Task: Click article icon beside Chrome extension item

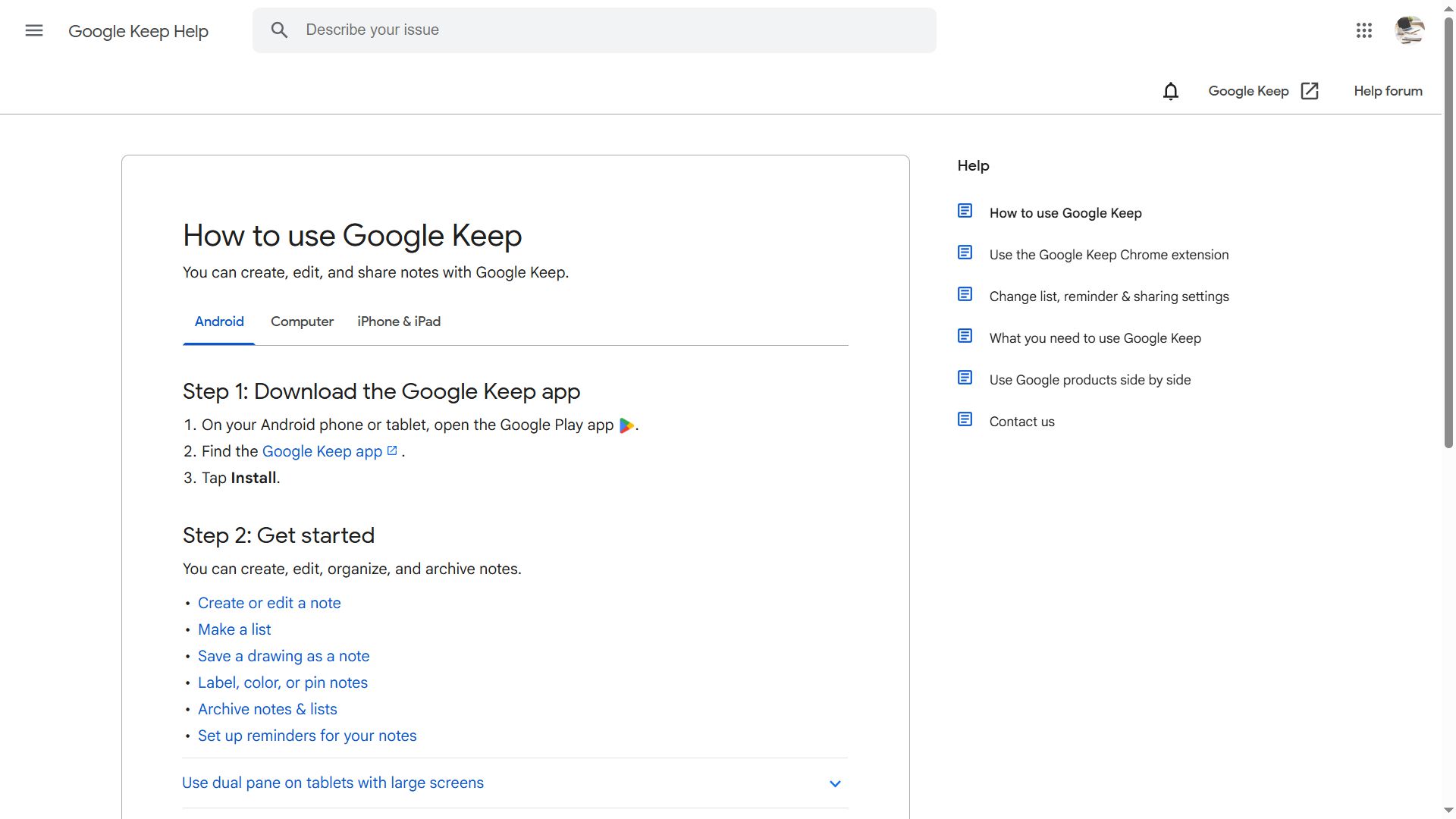Action: (965, 253)
